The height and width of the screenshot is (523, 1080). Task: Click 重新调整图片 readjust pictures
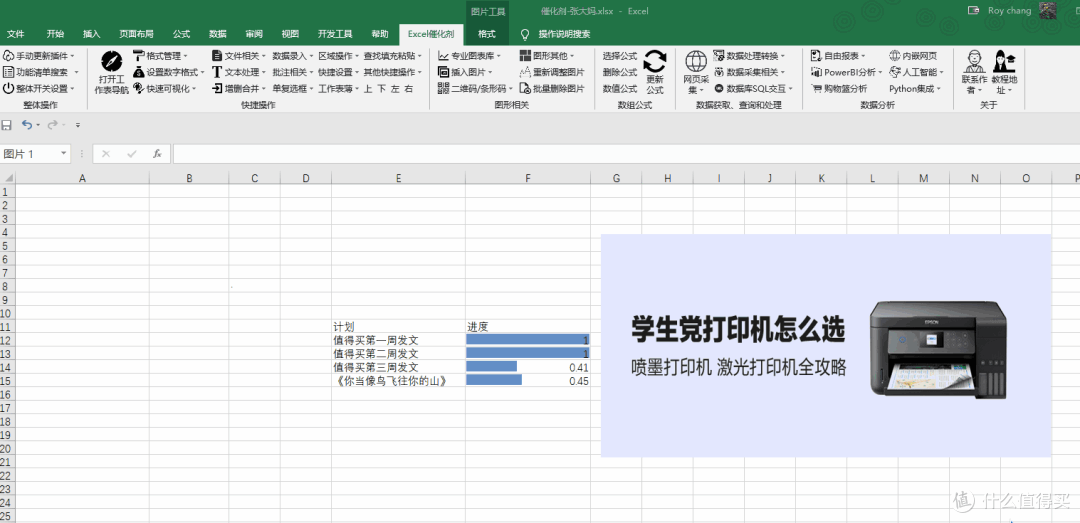(552, 72)
